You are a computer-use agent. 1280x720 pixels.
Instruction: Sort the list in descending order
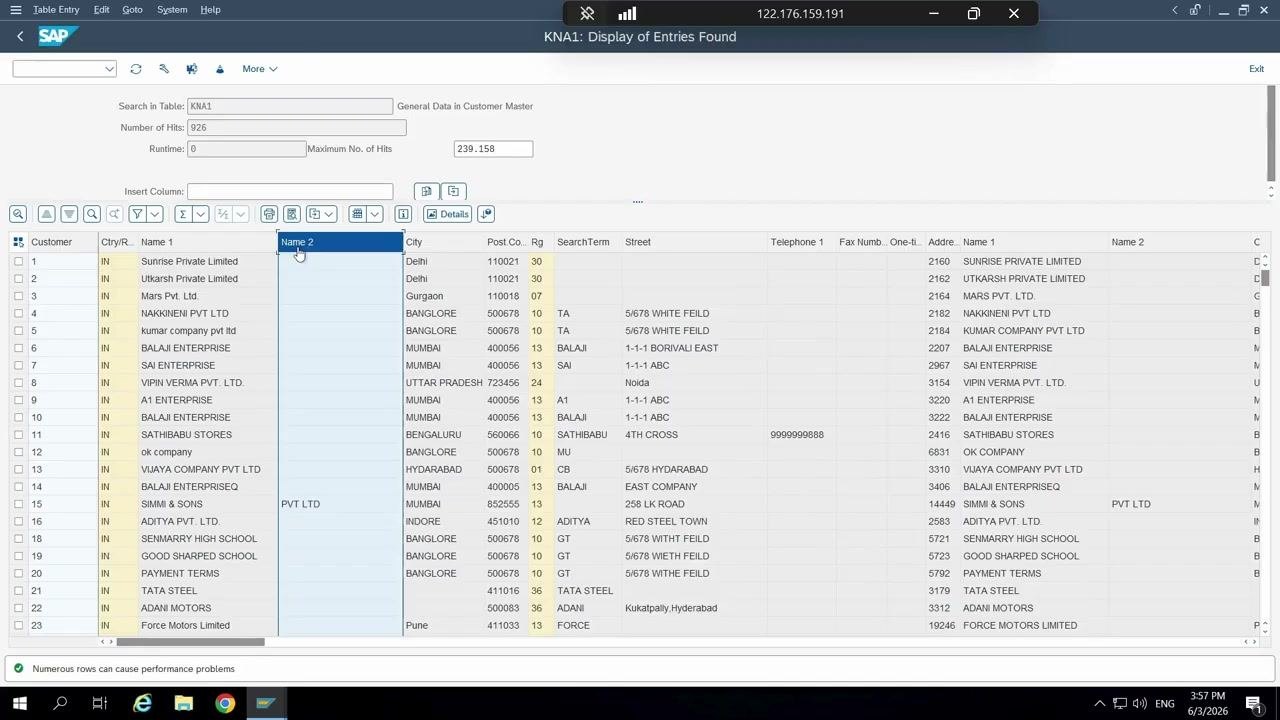[x=69, y=214]
